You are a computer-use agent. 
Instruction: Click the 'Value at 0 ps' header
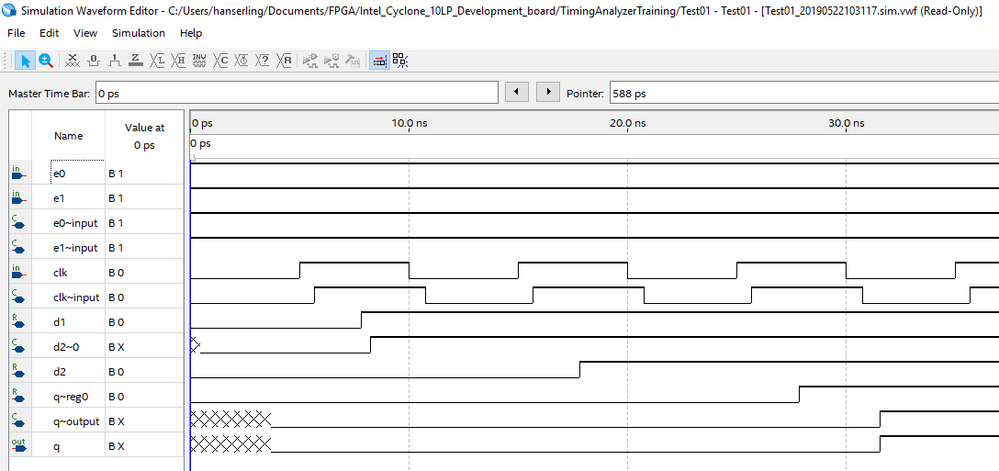145,136
